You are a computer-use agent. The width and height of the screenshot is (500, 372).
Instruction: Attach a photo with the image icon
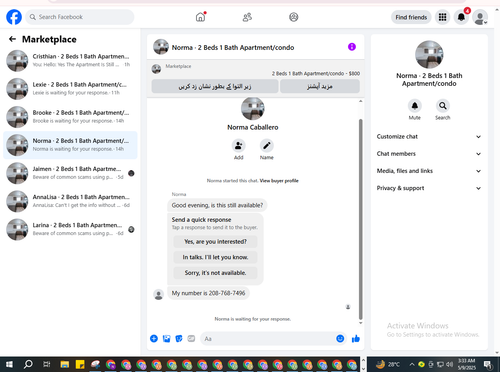(x=166, y=339)
